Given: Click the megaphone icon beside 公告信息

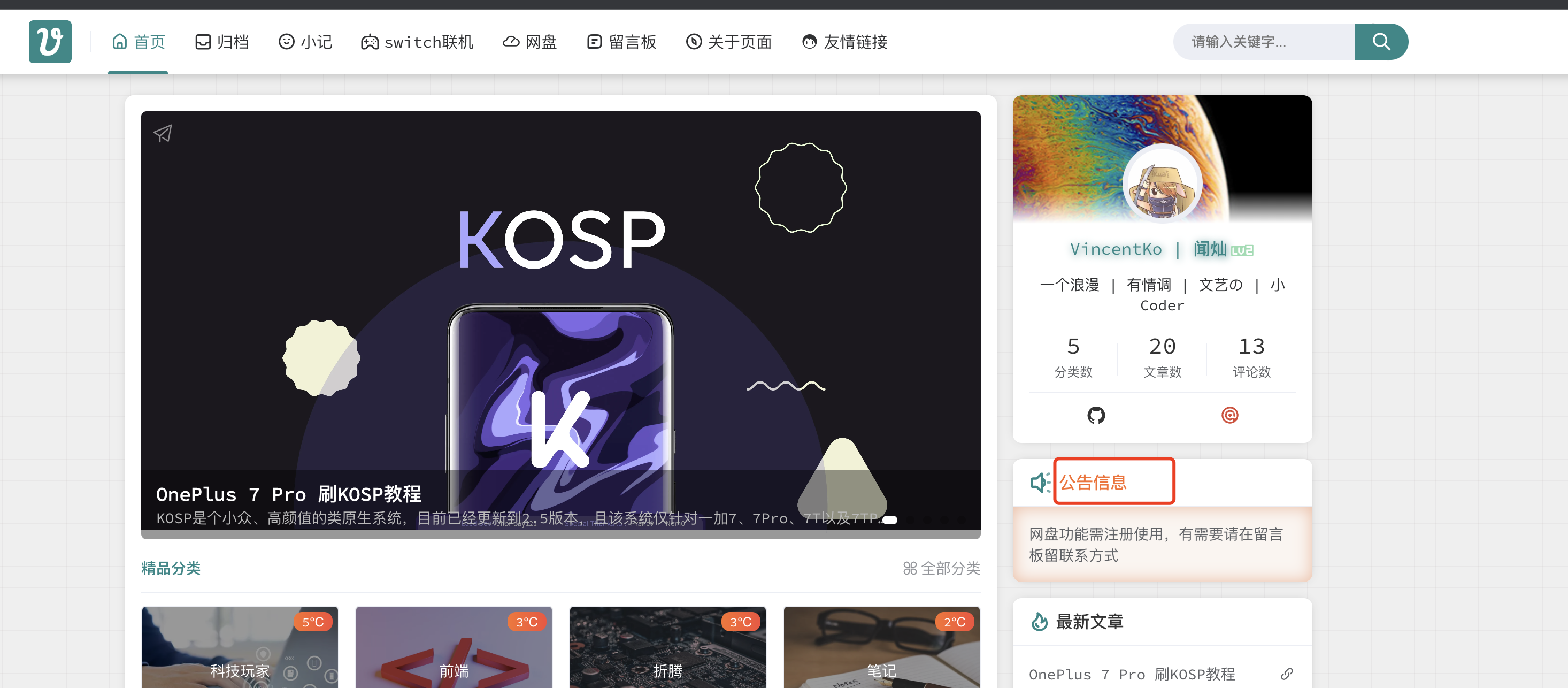Looking at the screenshot, I should 1041,481.
